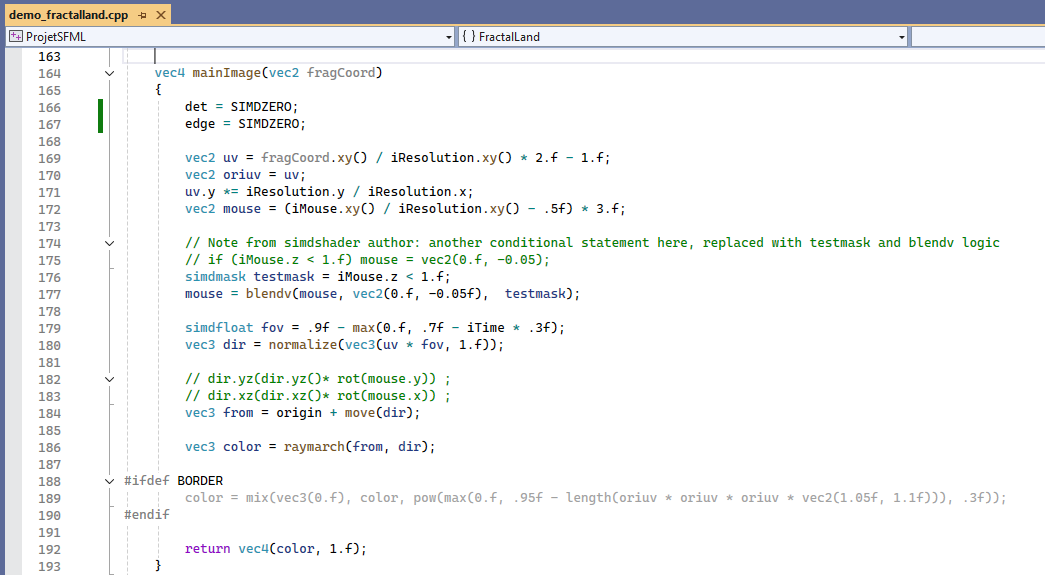The image size is (1045, 575).
Task: Click 'origin' on line 184
Action: 299,412
